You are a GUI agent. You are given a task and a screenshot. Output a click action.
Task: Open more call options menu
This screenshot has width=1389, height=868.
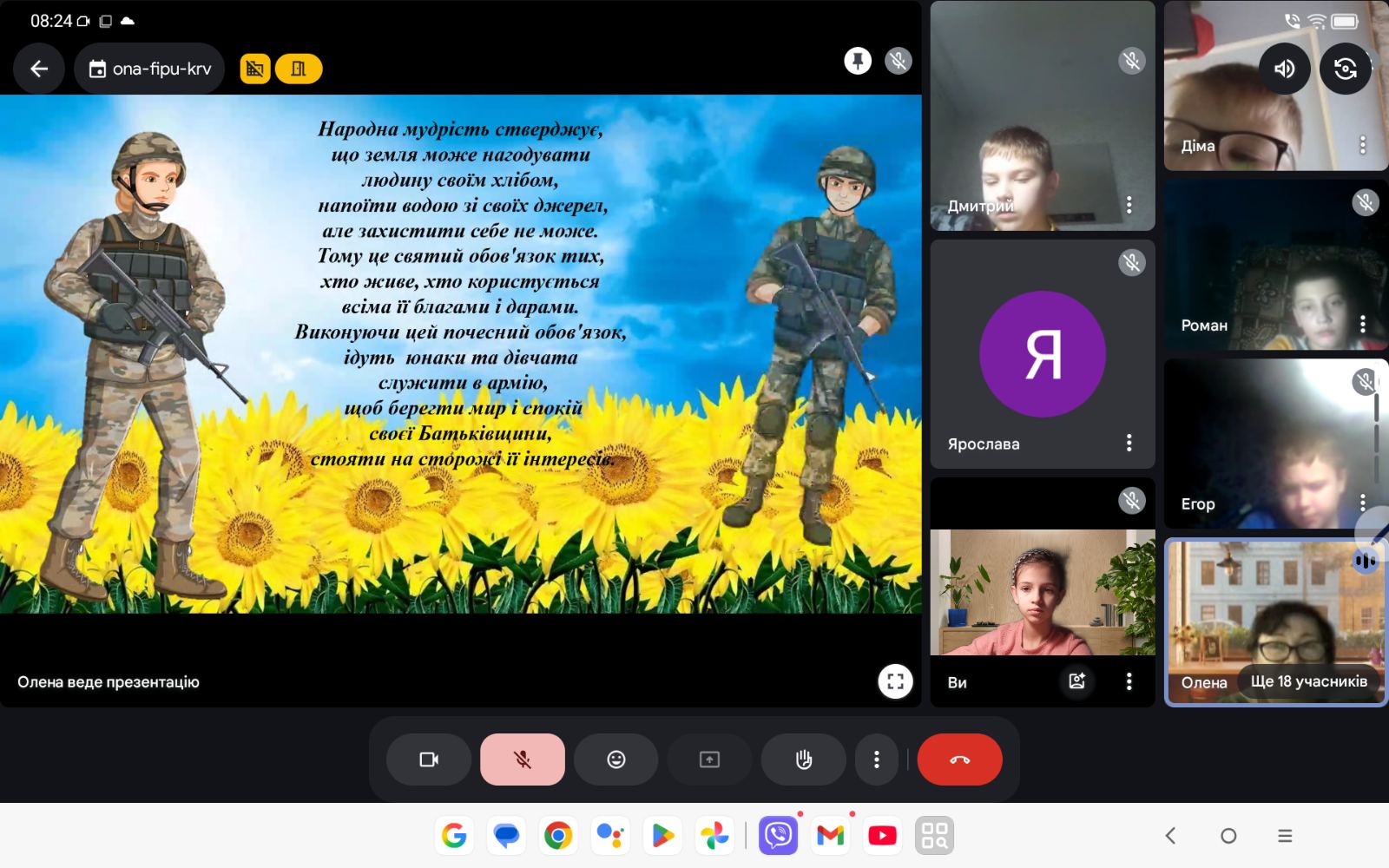(x=877, y=759)
